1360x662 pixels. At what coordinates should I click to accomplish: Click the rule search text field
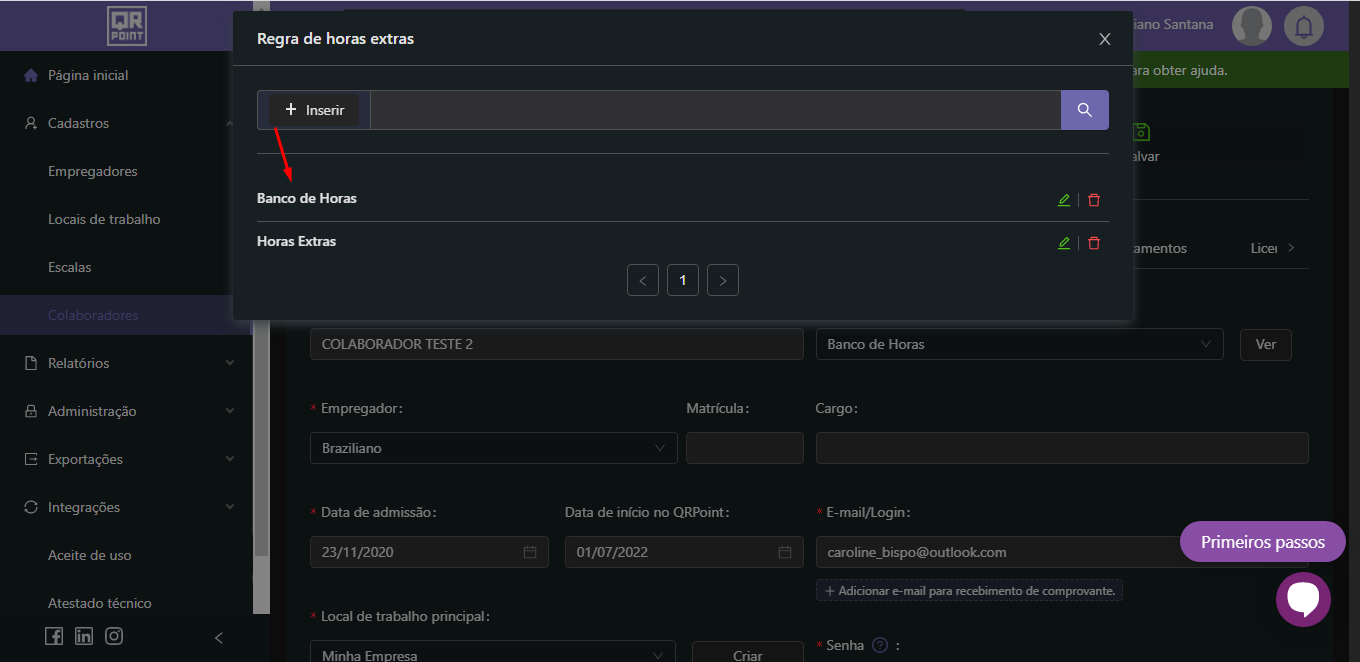coord(714,110)
